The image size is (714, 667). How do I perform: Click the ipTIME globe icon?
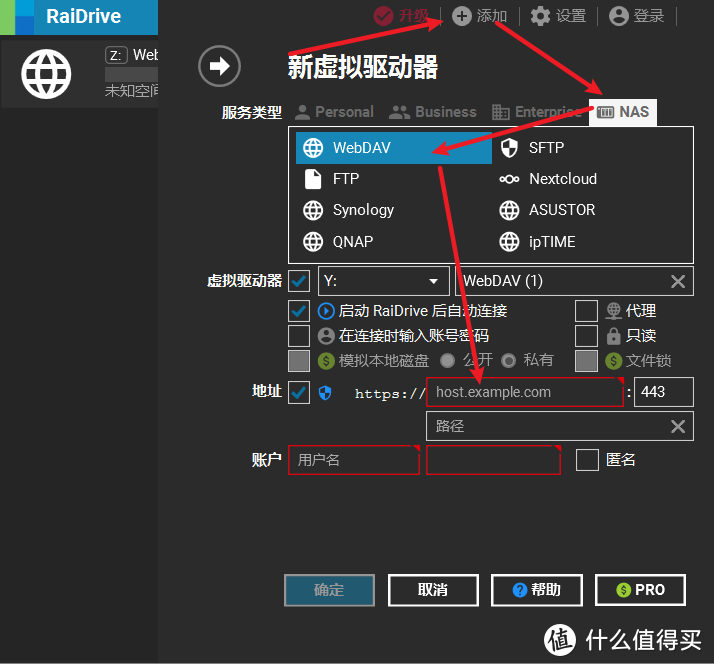point(509,242)
